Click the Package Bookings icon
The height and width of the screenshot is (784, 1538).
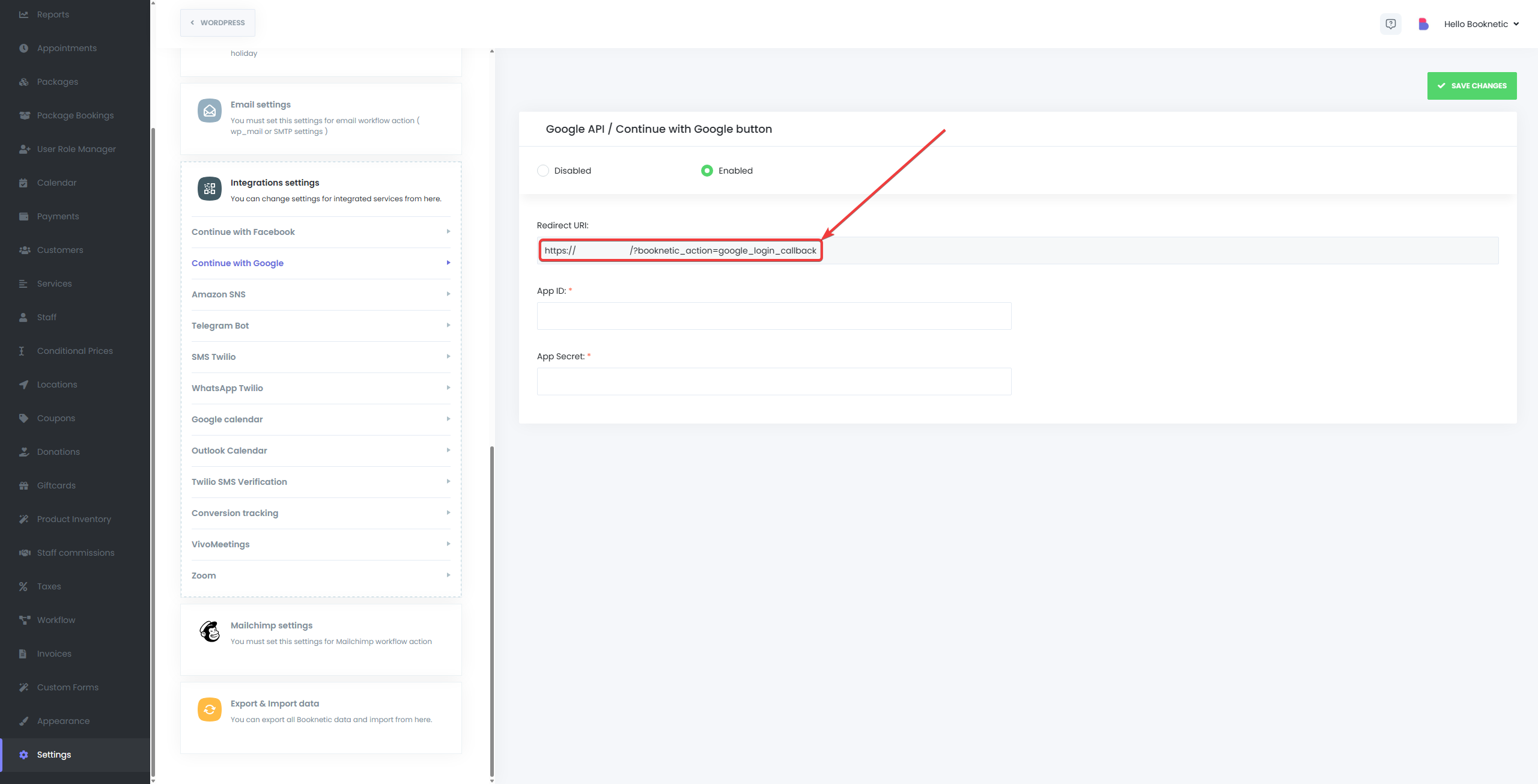[x=24, y=115]
